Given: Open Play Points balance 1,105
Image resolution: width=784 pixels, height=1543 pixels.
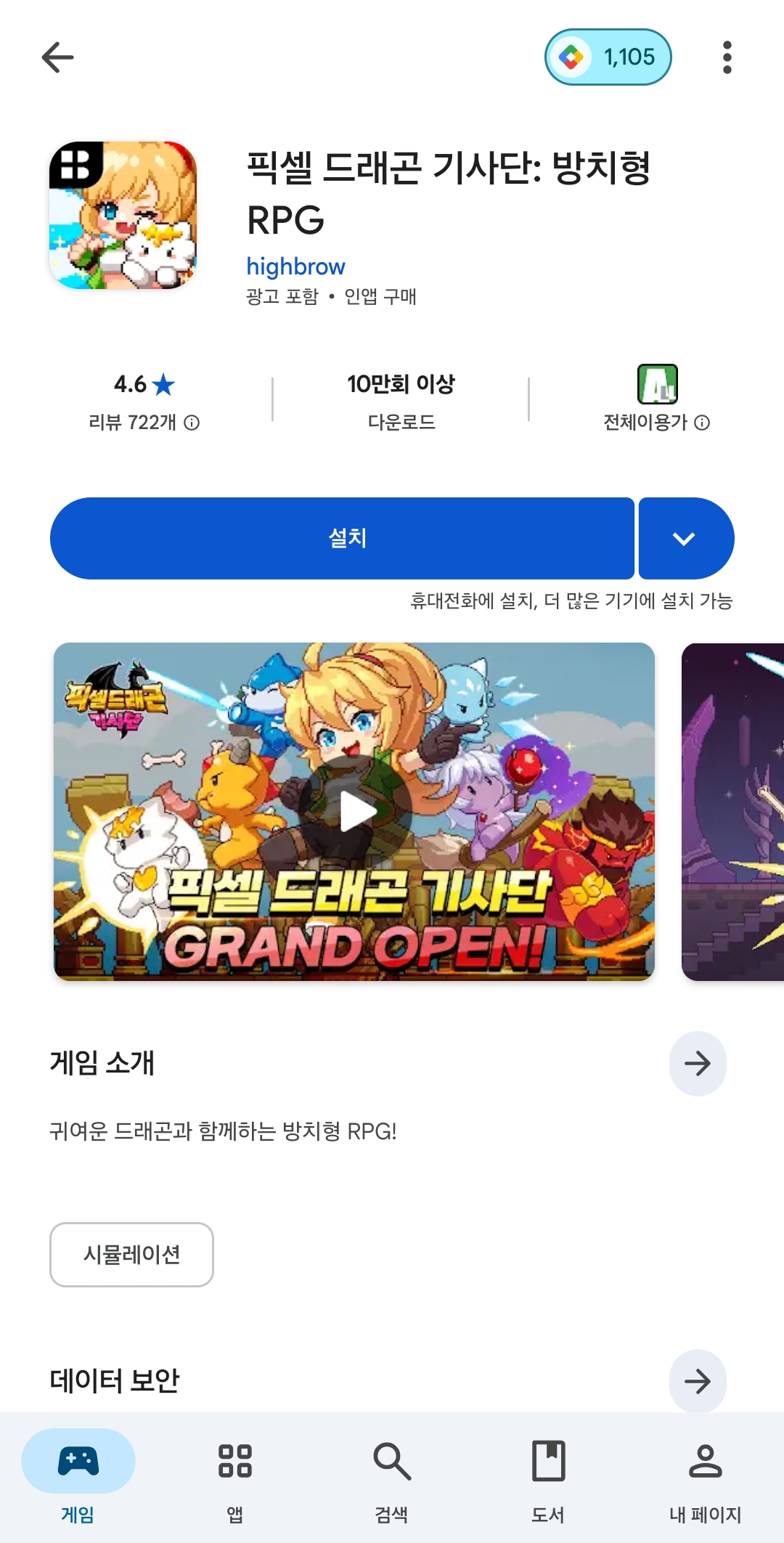Looking at the screenshot, I should (x=608, y=57).
